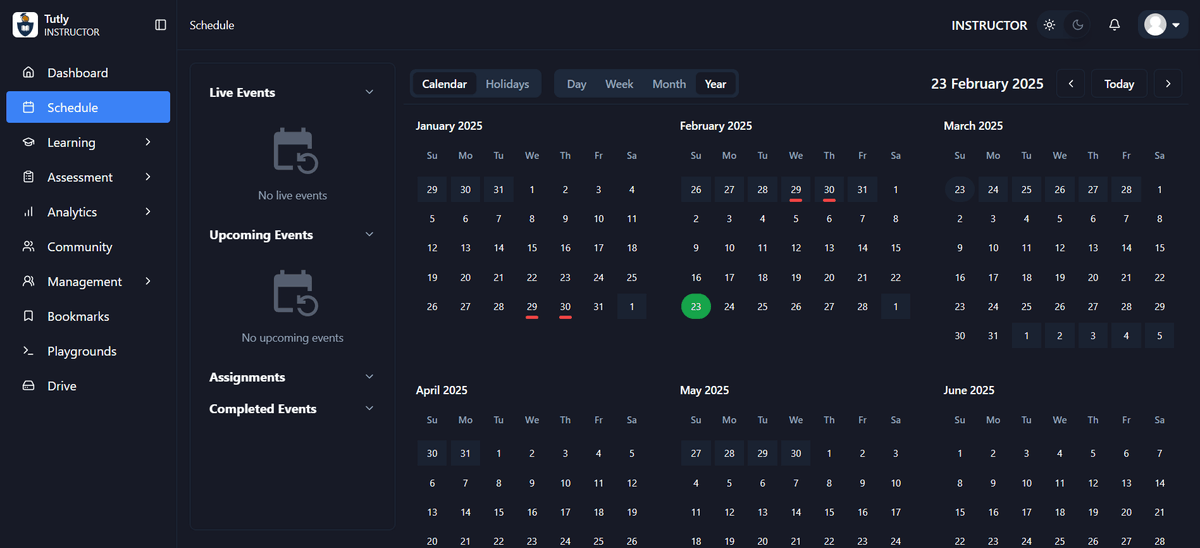Image resolution: width=1200 pixels, height=548 pixels.
Task: Select February 14 in February 2025
Action: coord(862,248)
